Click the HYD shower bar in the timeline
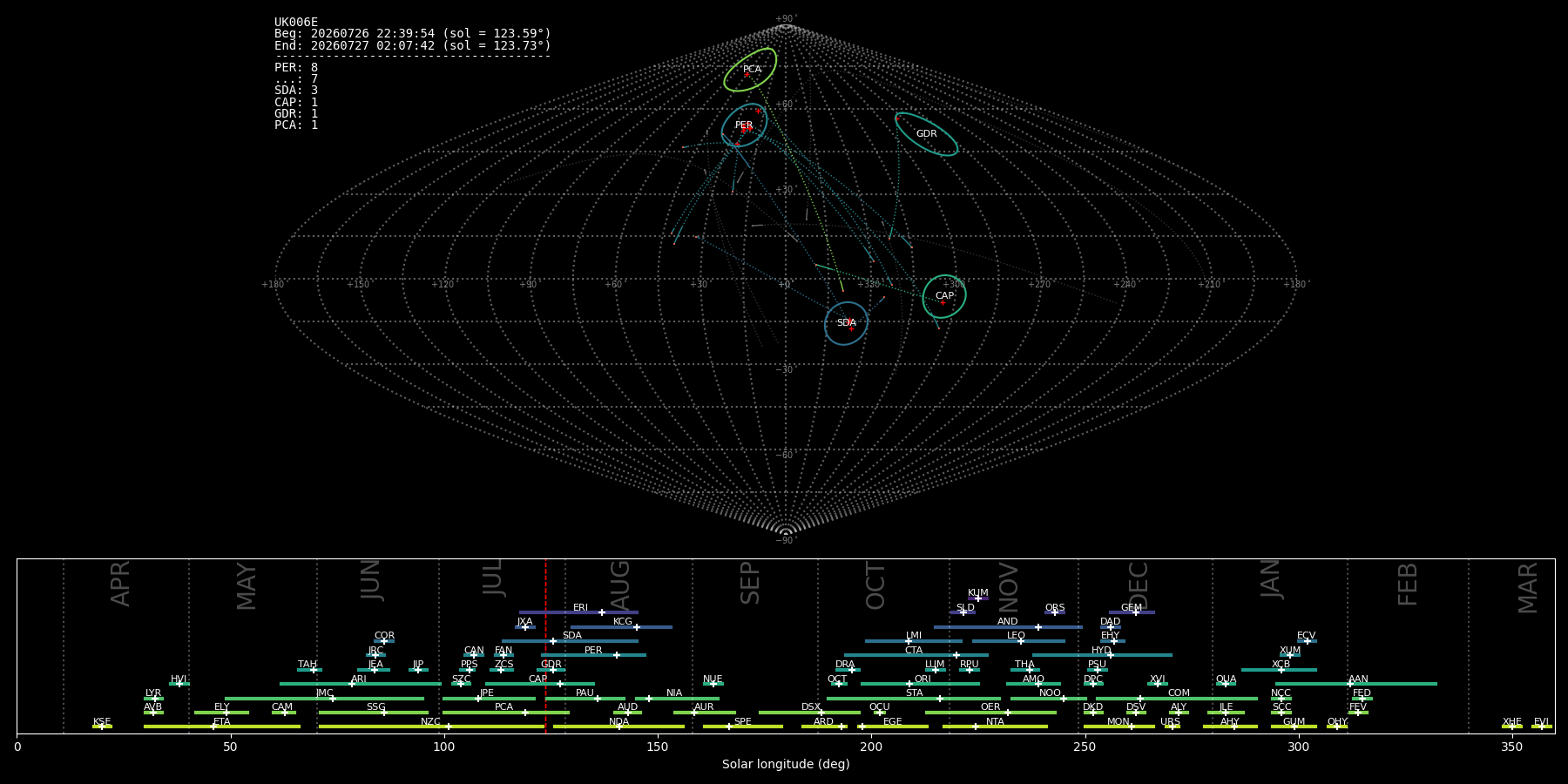The height and width of the screenshot is (784, 1568). pyautogui.click(x=1102, y=655)
